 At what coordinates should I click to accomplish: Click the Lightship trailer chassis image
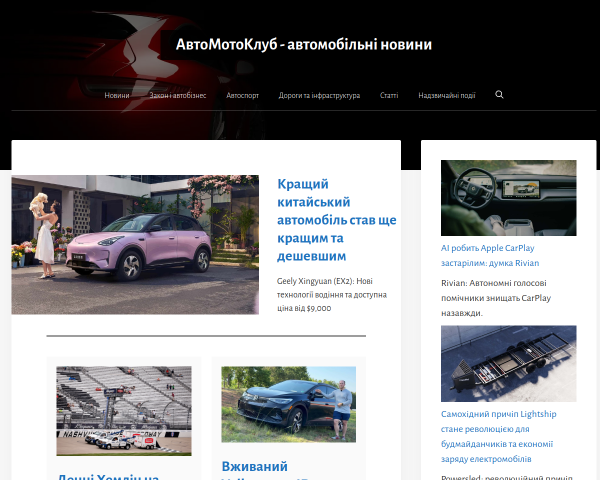coord(509,364)
